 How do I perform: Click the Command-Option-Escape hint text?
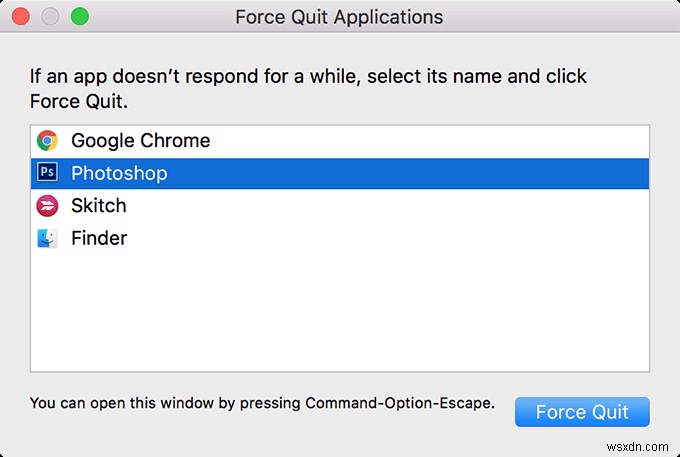pyautogui.click(x=261, y=404)
